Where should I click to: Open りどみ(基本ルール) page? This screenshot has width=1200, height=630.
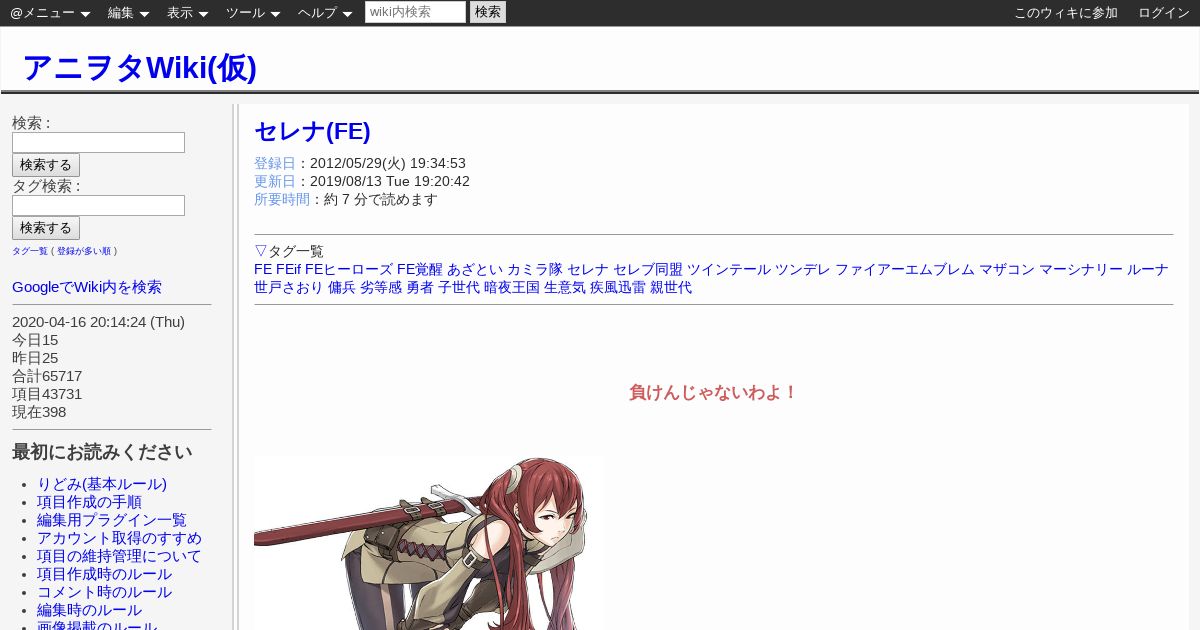tap(102, 484)
